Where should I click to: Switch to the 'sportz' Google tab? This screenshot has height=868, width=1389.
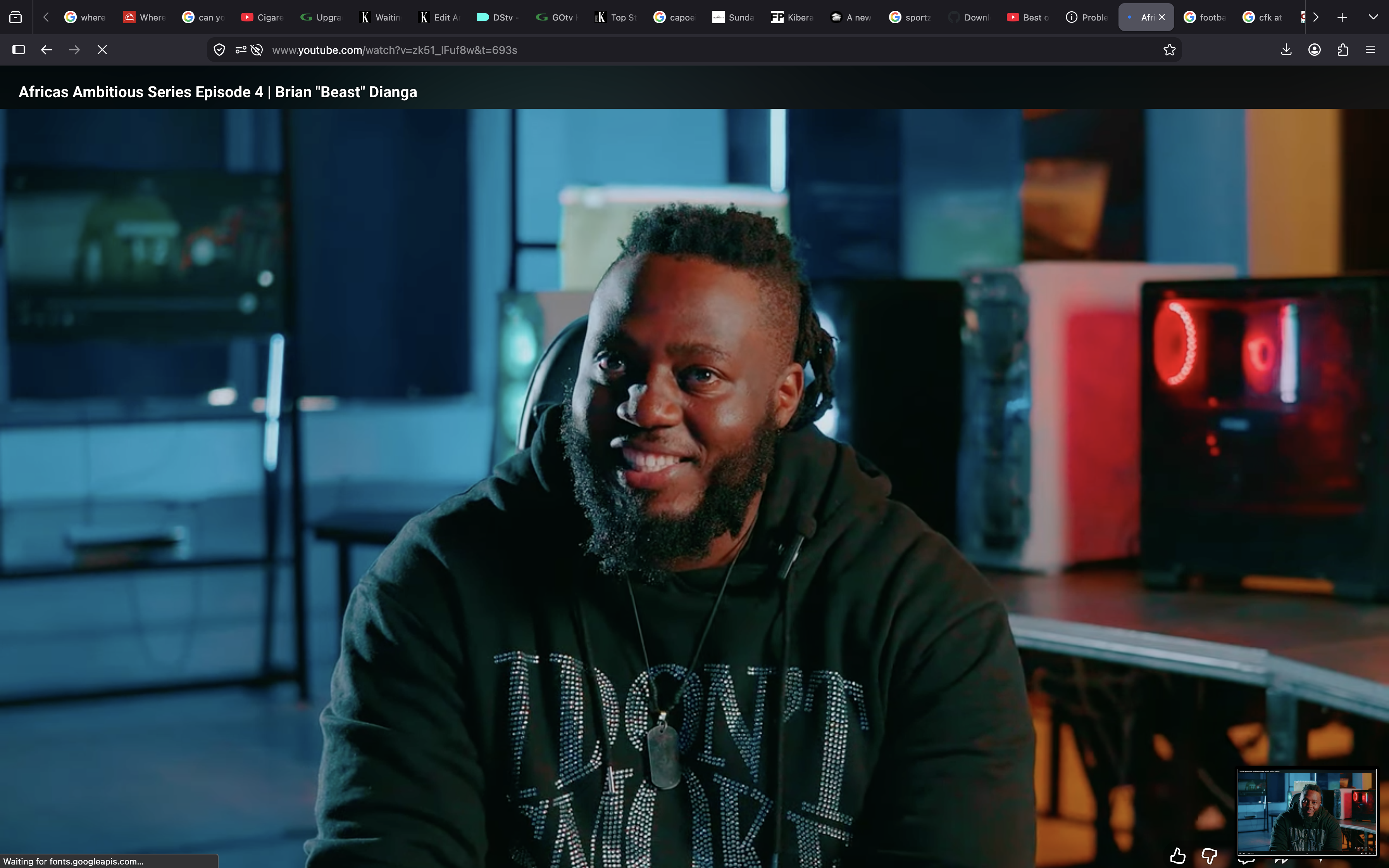pyautogui.click(x=910, y=17)
